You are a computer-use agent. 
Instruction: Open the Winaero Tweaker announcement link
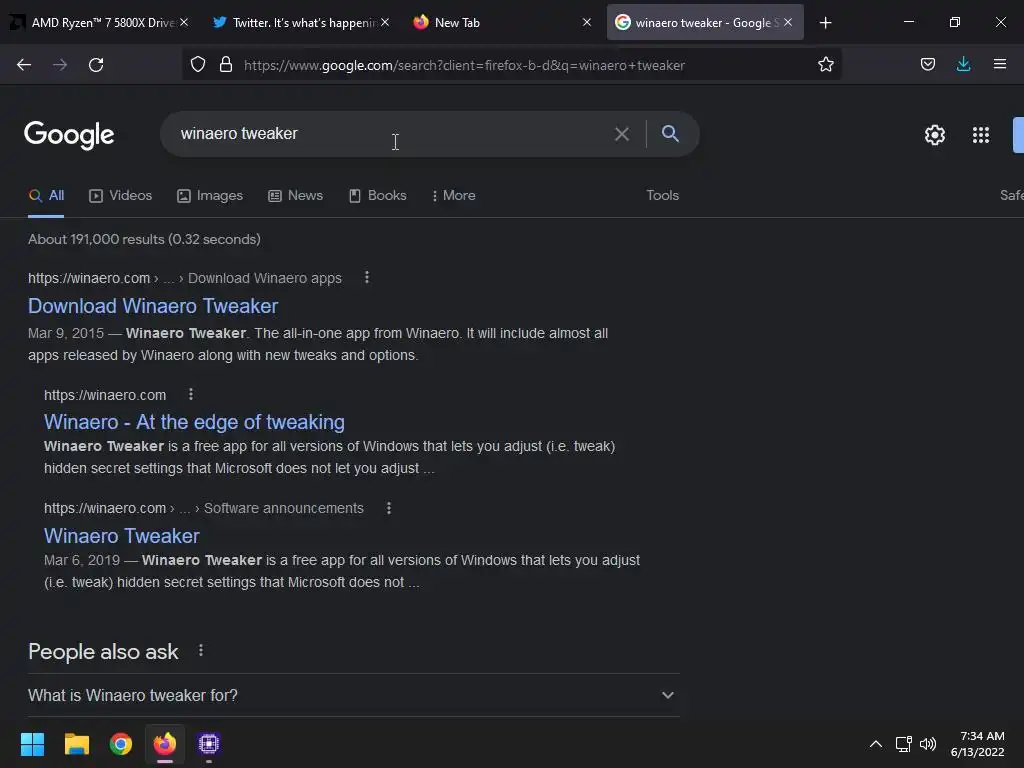click(121, 536)
